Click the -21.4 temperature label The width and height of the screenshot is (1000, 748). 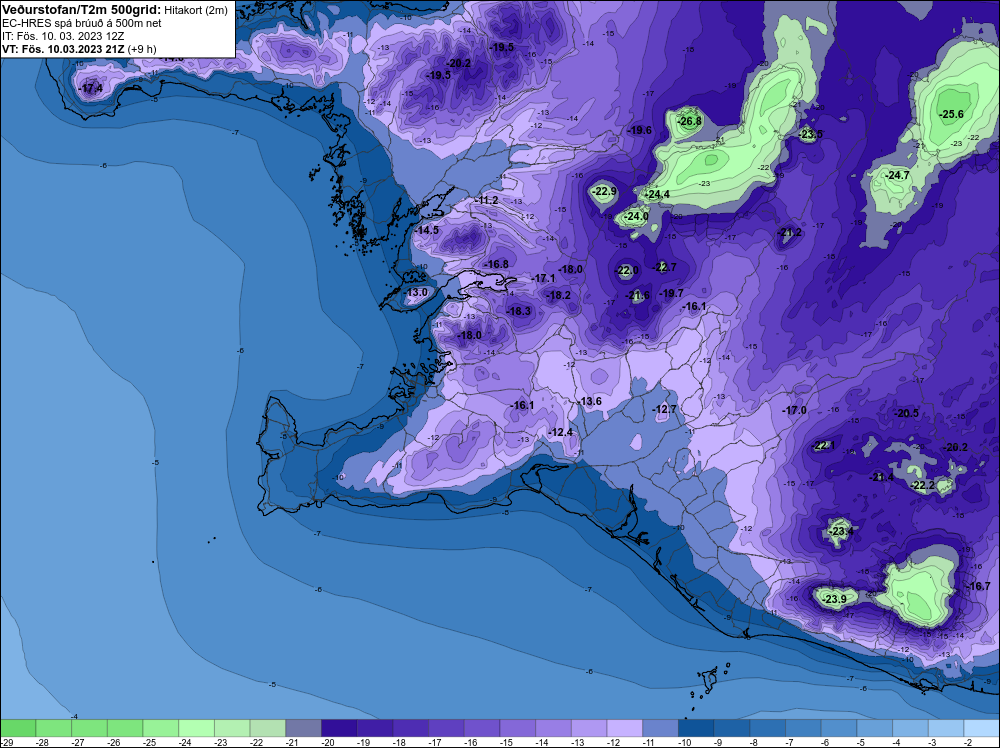pos(881,477)
